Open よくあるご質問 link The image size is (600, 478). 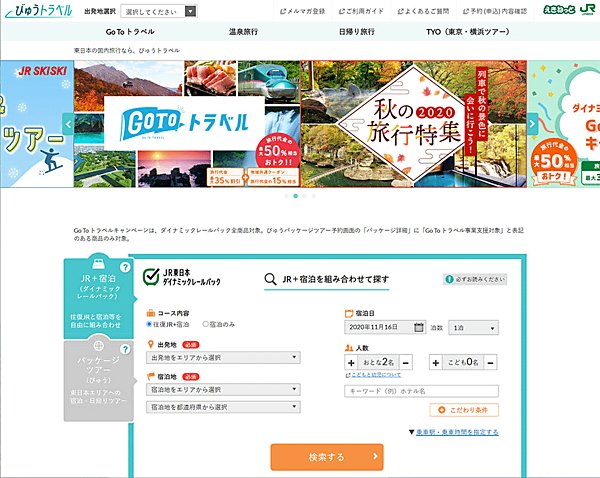tap(423, 11)
